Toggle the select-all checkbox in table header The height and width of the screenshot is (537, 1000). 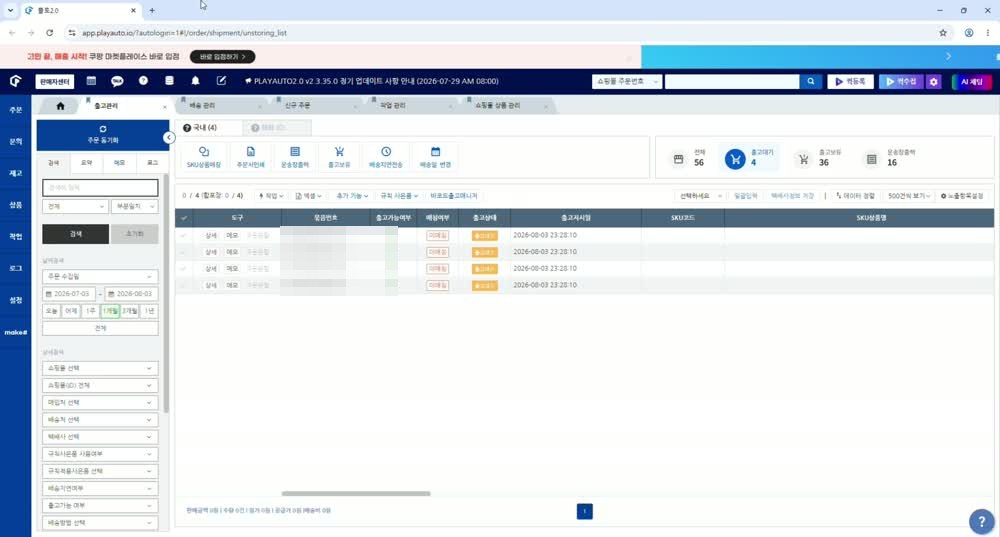(184, 218)
